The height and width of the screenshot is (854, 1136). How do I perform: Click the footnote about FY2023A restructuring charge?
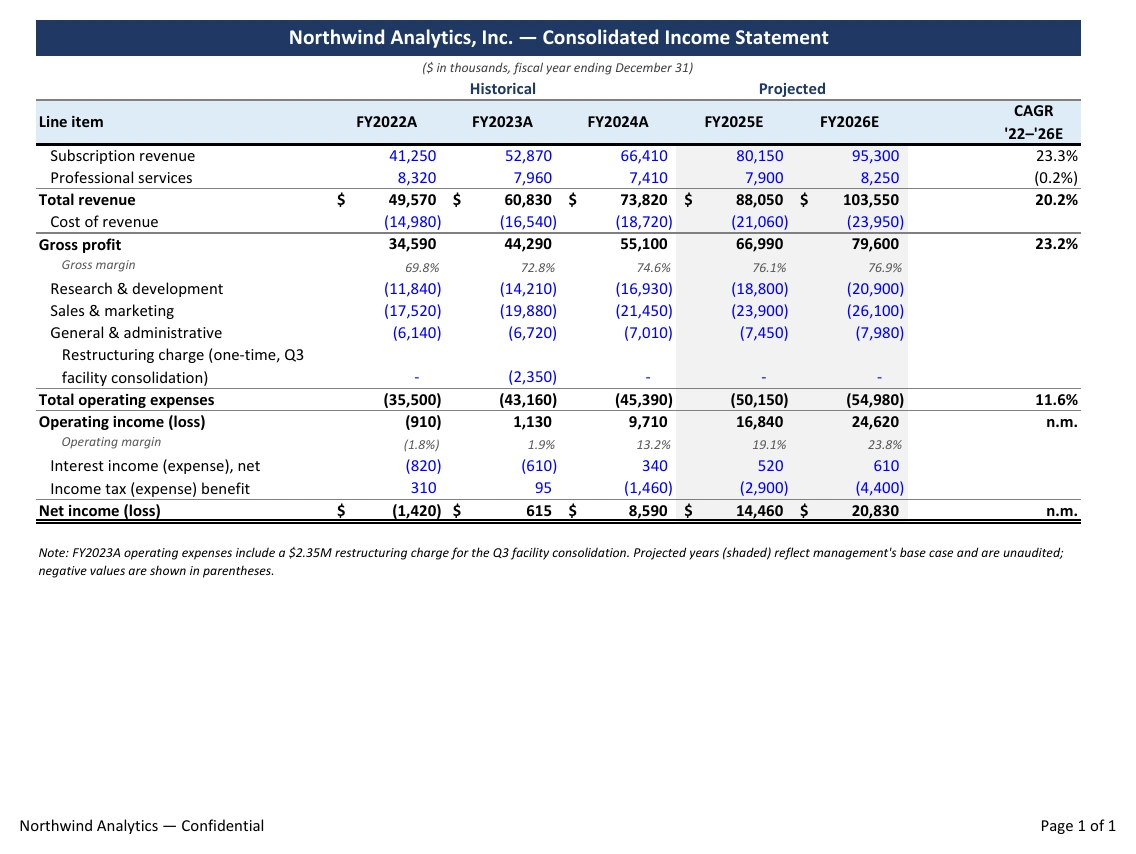coord(551,561)
